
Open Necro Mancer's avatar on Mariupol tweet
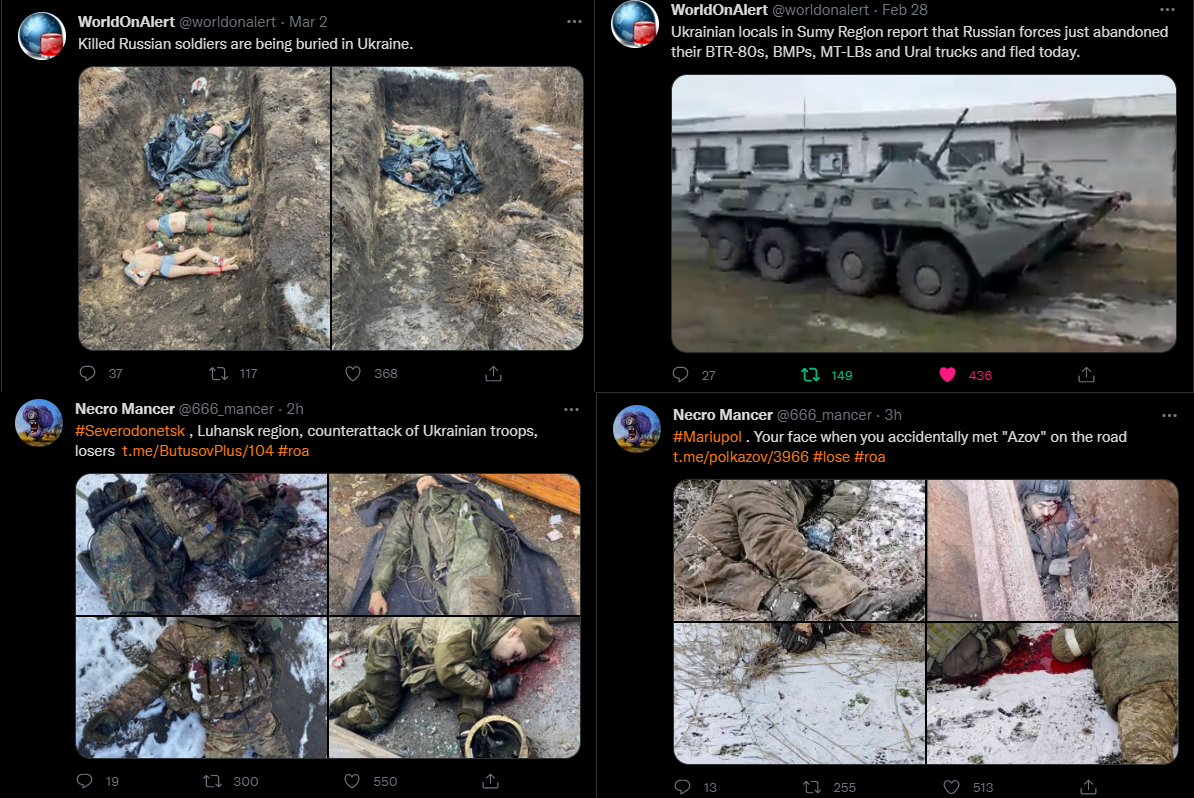tap(637, 429)
